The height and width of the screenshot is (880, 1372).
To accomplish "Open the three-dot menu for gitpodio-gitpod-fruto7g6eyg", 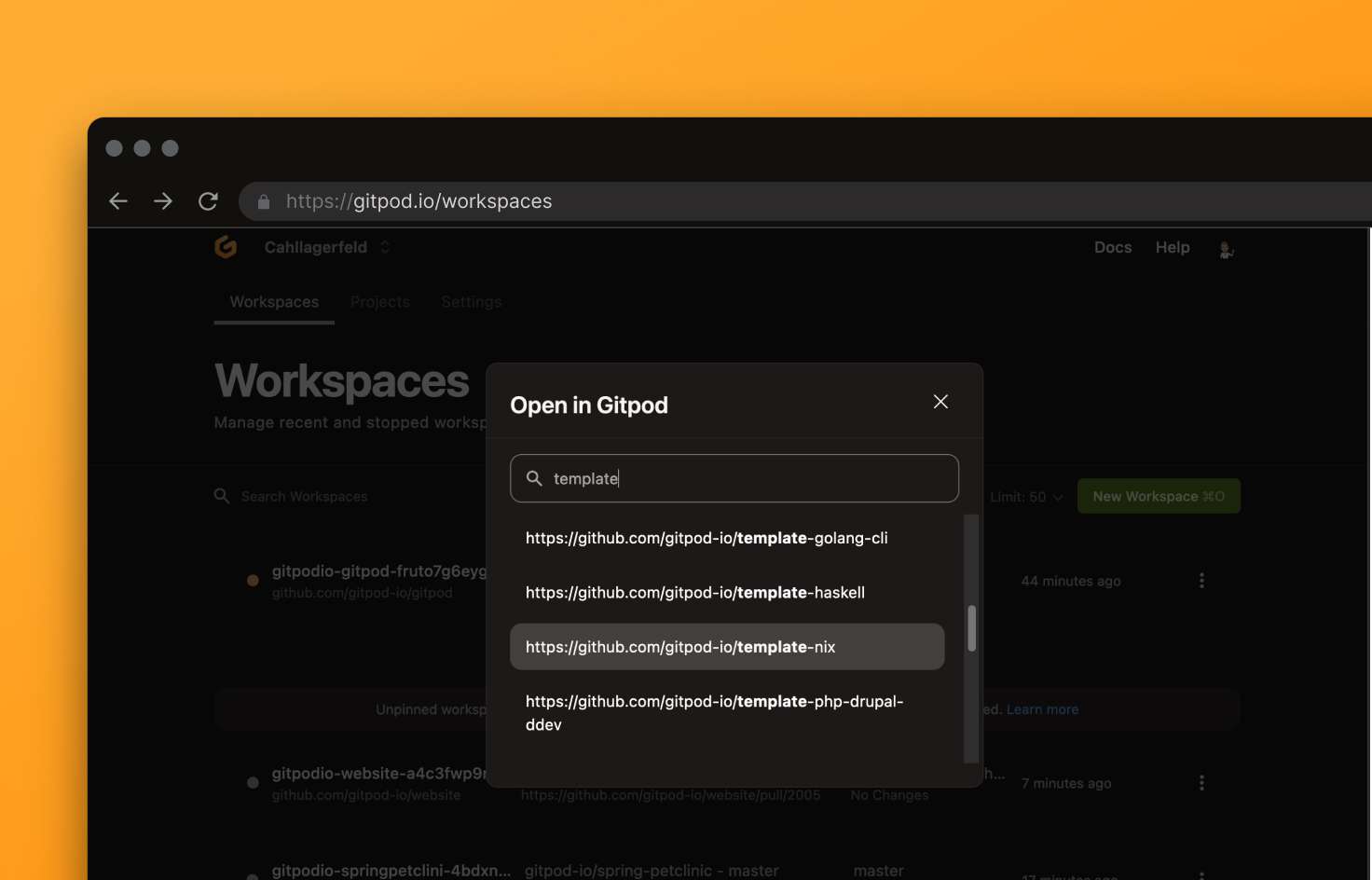I will click(1200, 580).
